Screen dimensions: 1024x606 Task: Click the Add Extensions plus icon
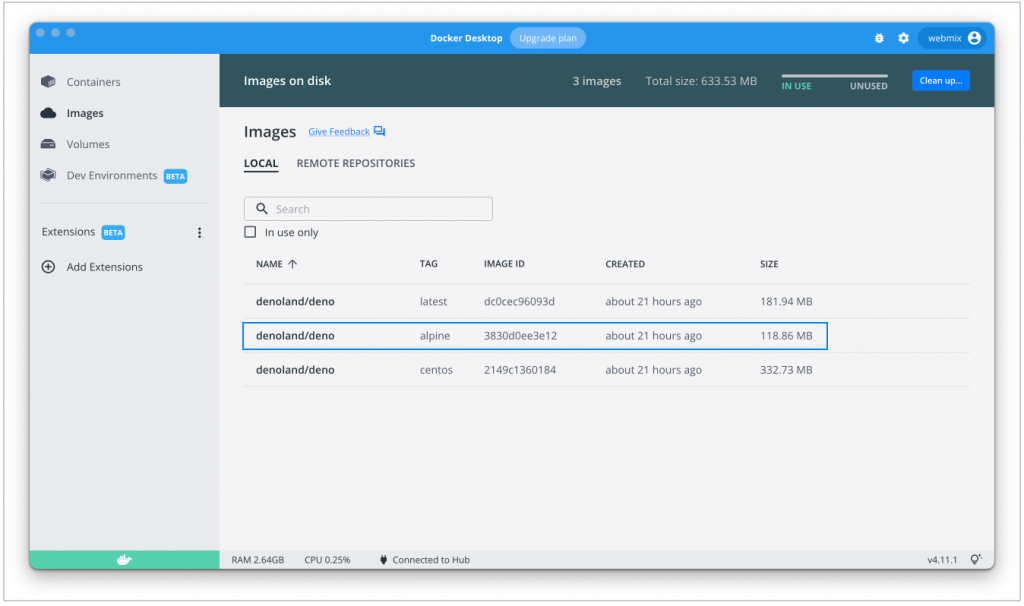pos(48,266)
